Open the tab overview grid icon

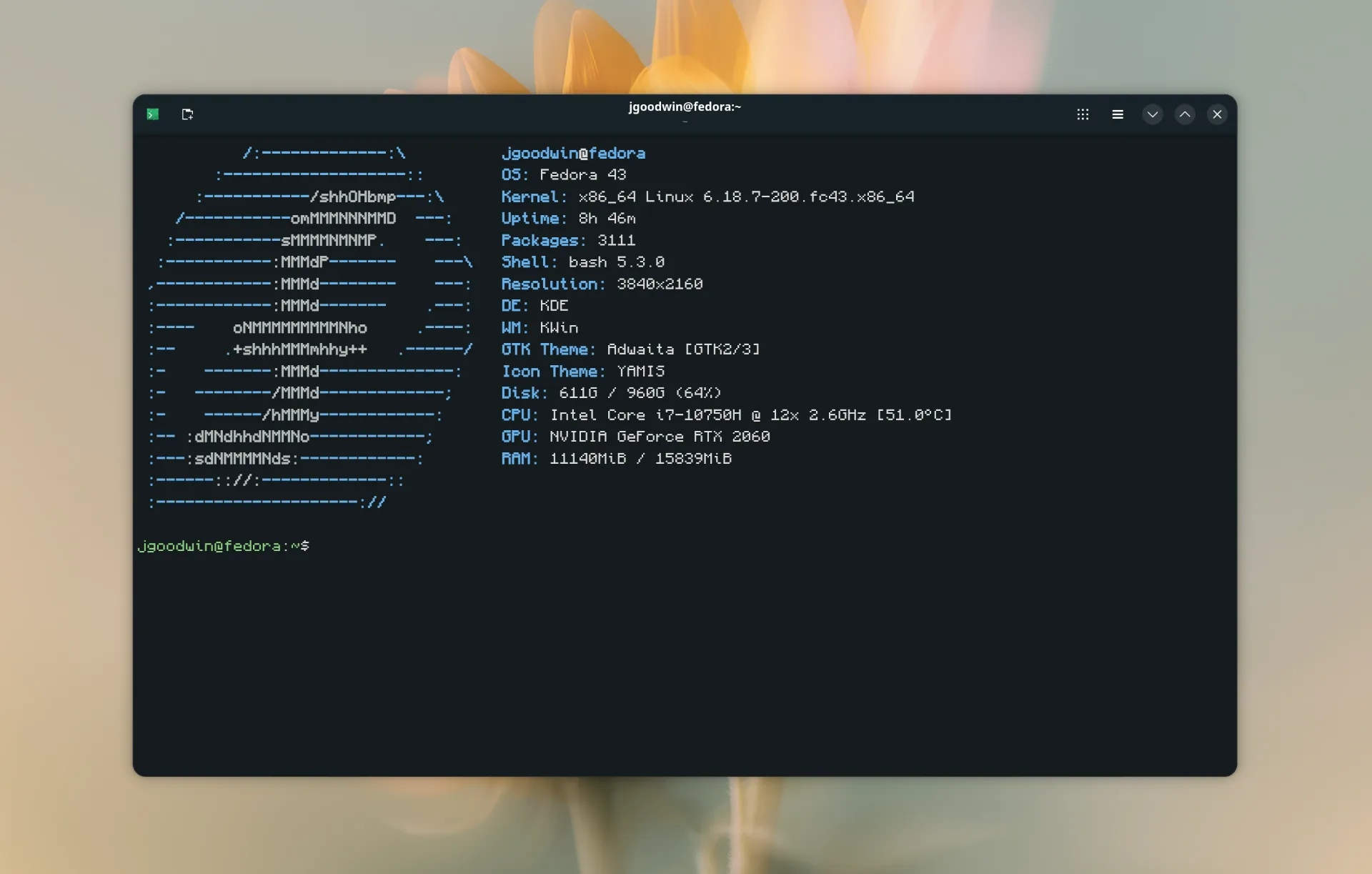click(x=1083, y=114)
